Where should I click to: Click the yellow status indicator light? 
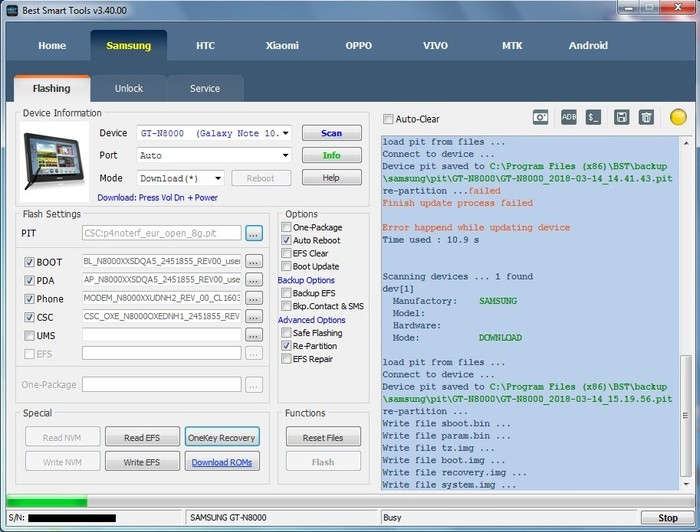pos(678,117)
